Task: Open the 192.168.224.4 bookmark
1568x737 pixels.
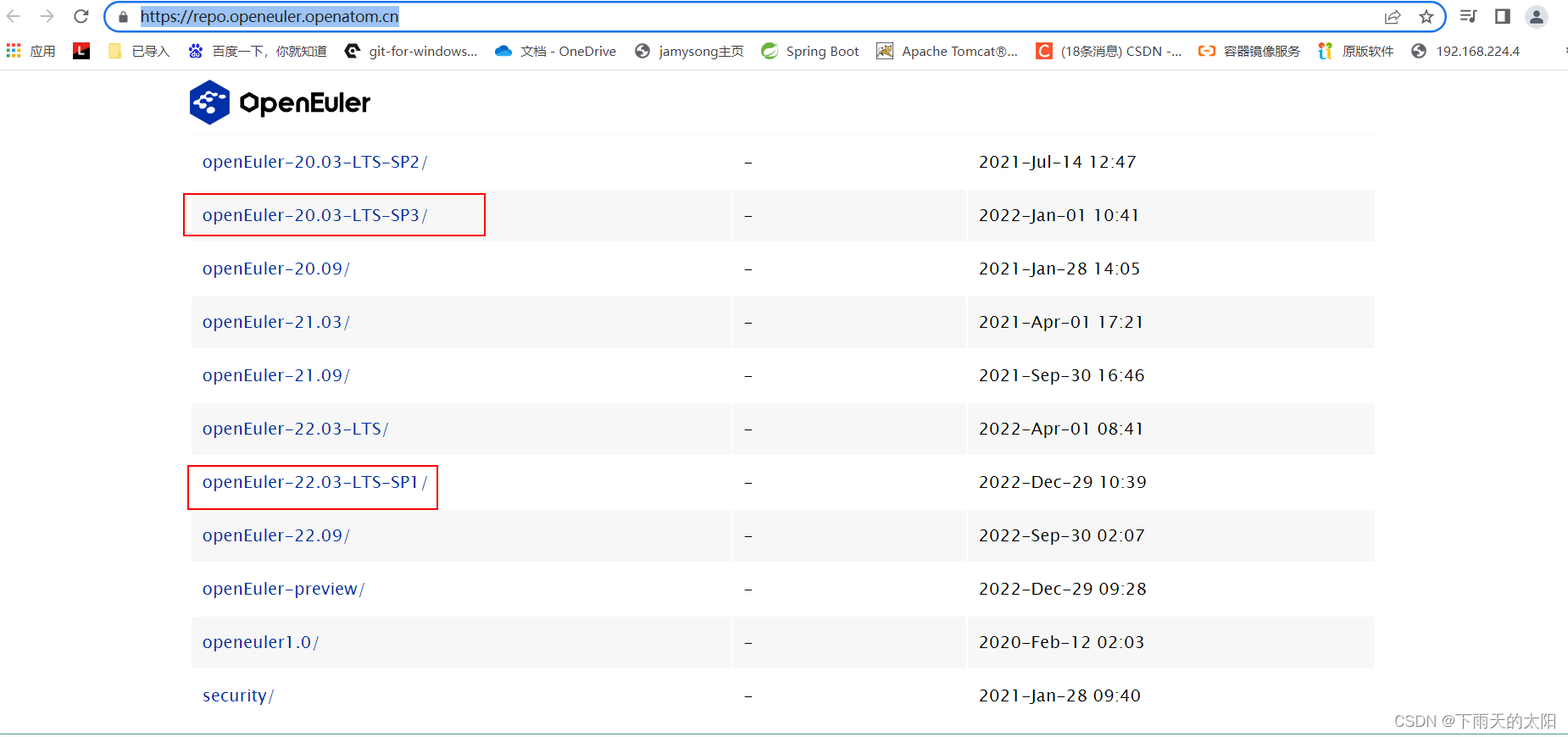Action: [x=1465, y=51]
